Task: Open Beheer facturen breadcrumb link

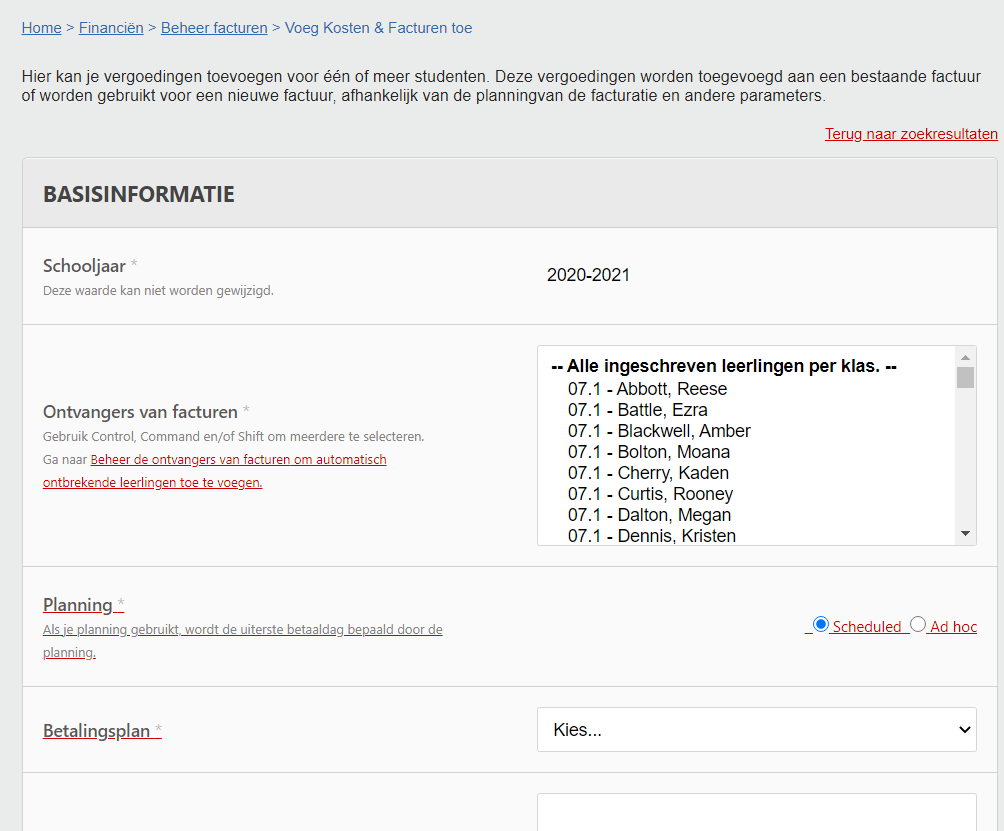Action: 214,28
